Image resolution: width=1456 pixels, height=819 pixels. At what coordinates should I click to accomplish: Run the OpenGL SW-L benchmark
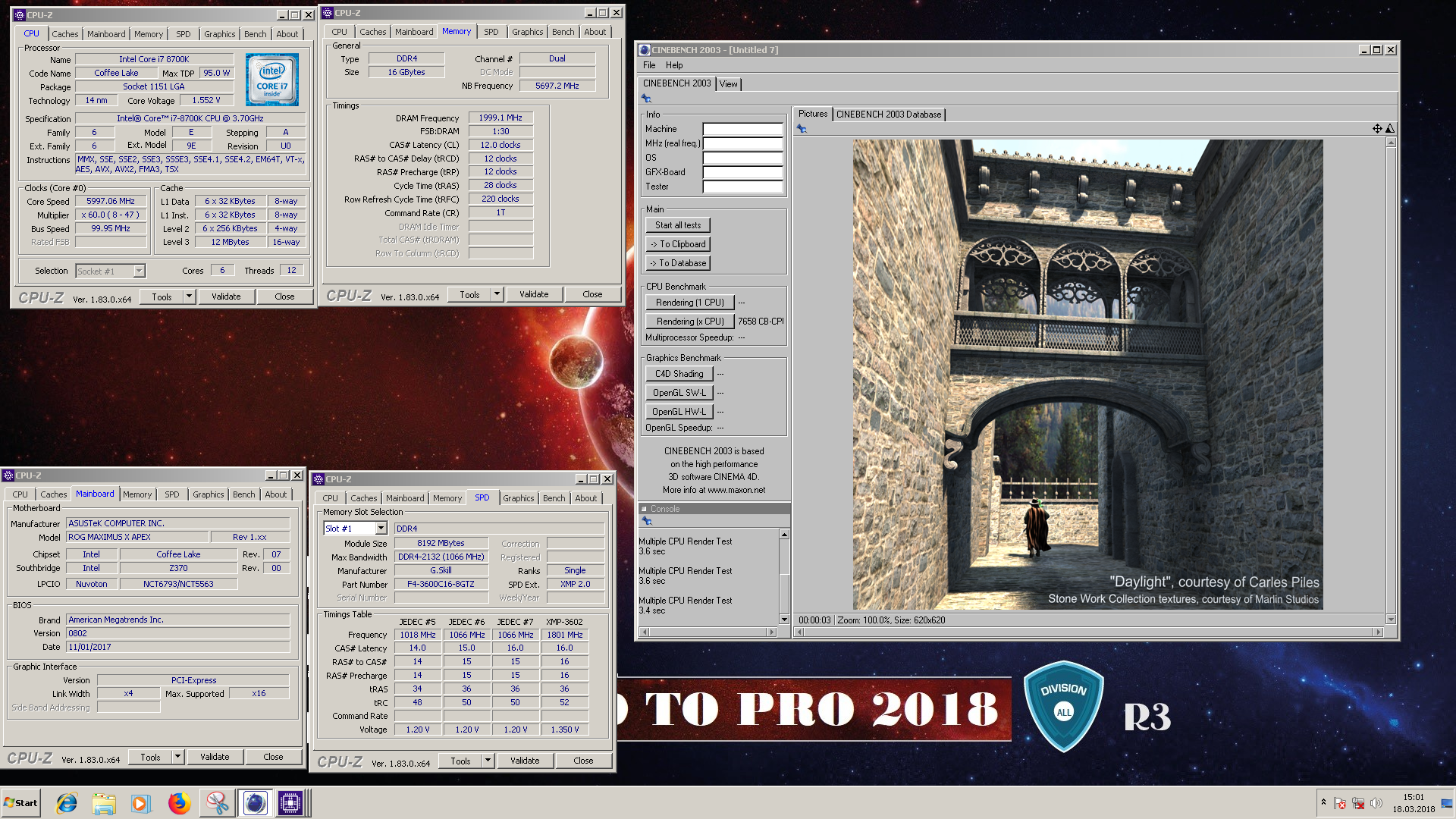(679, 393)
